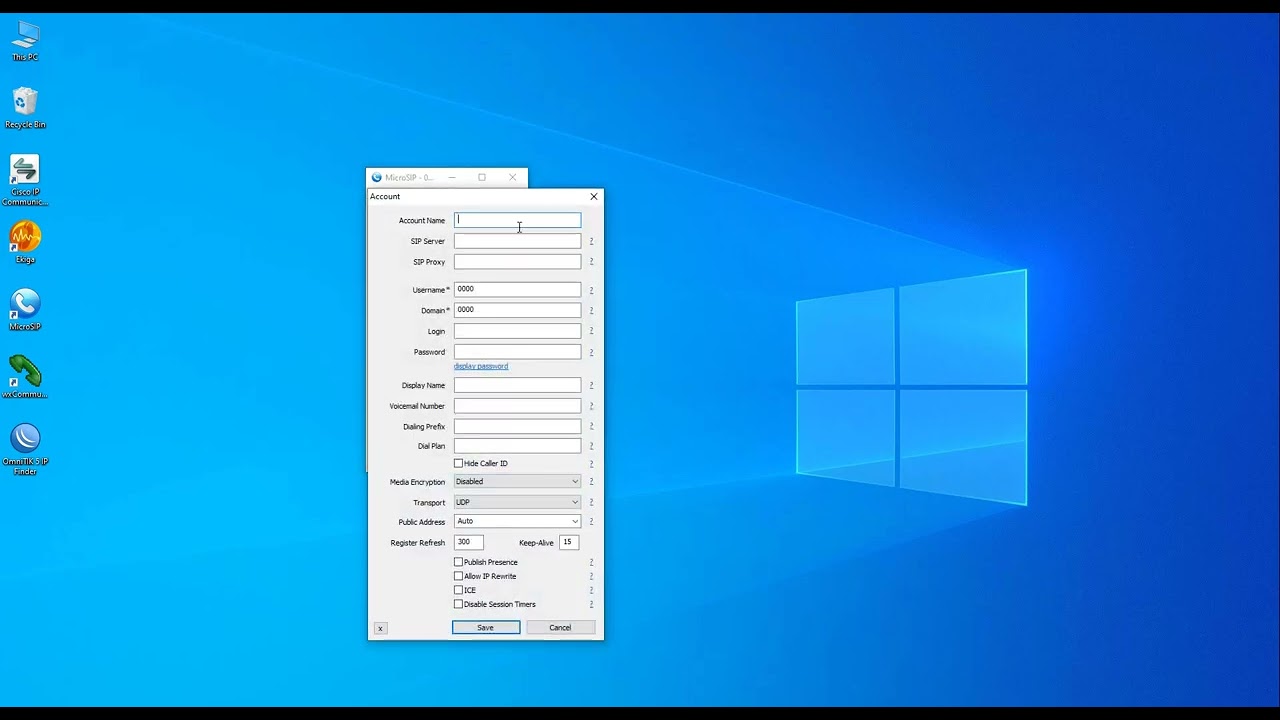Image resolution: width=1280 pixels, height=720 pixels.
Task: Open the Public Address dropdown
Action: coord(517,521)
